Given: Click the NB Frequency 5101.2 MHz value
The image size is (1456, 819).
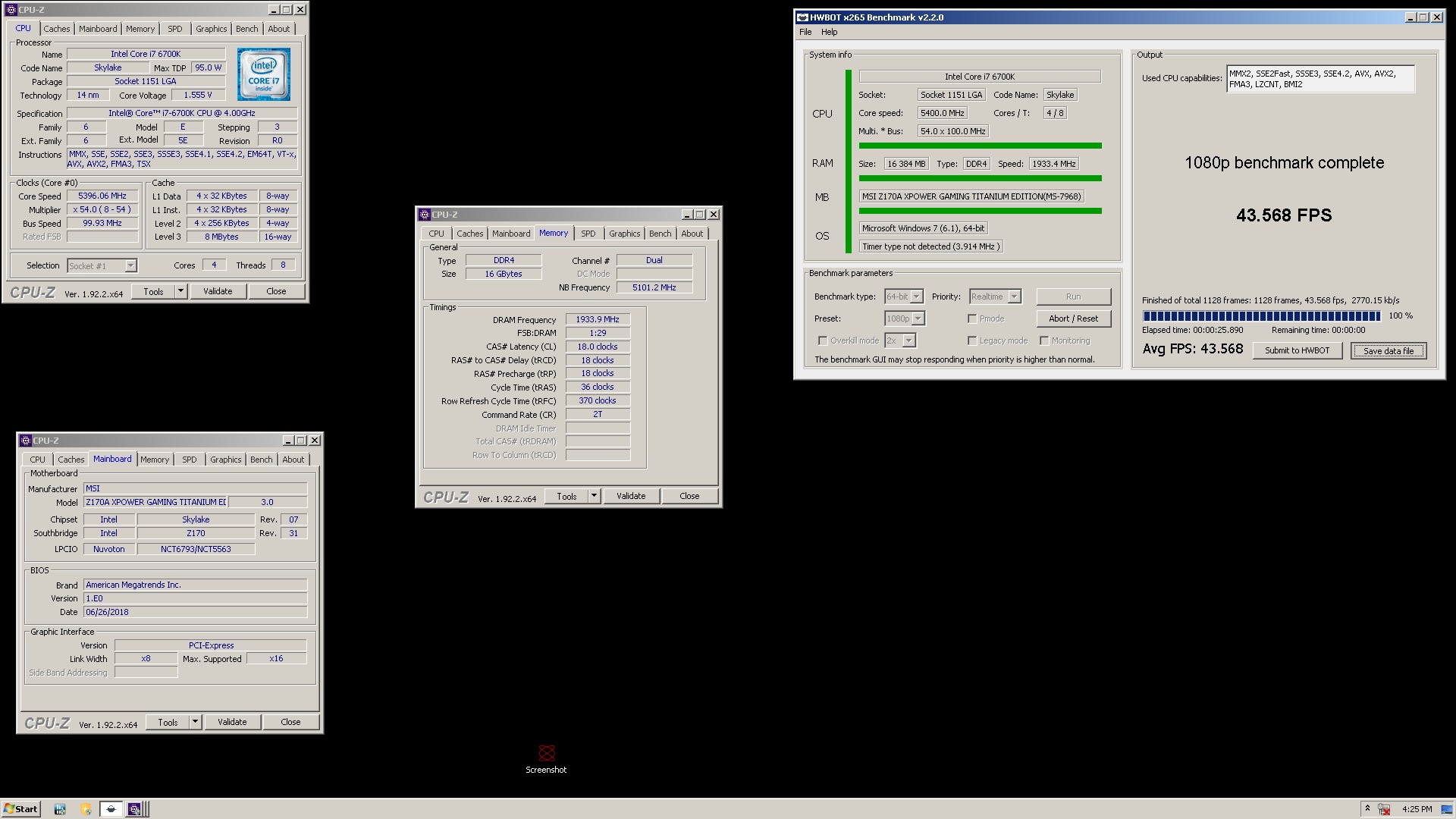Looking at the screenshot, I should coord(654,287).
